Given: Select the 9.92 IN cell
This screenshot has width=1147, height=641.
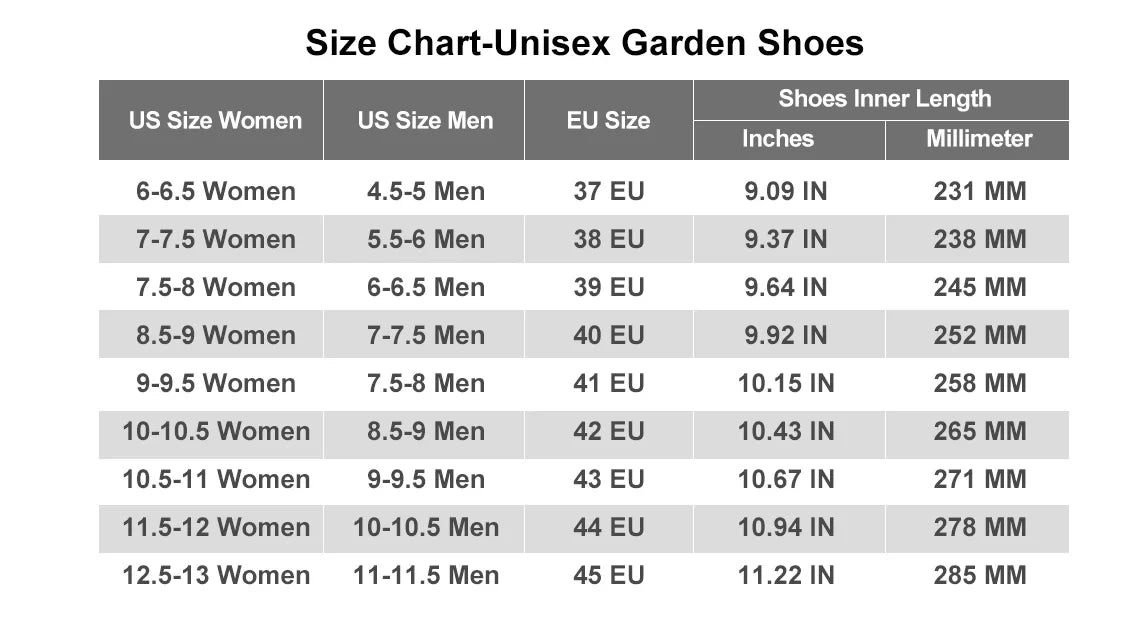Looking at the screenshot, I should 786,335.
